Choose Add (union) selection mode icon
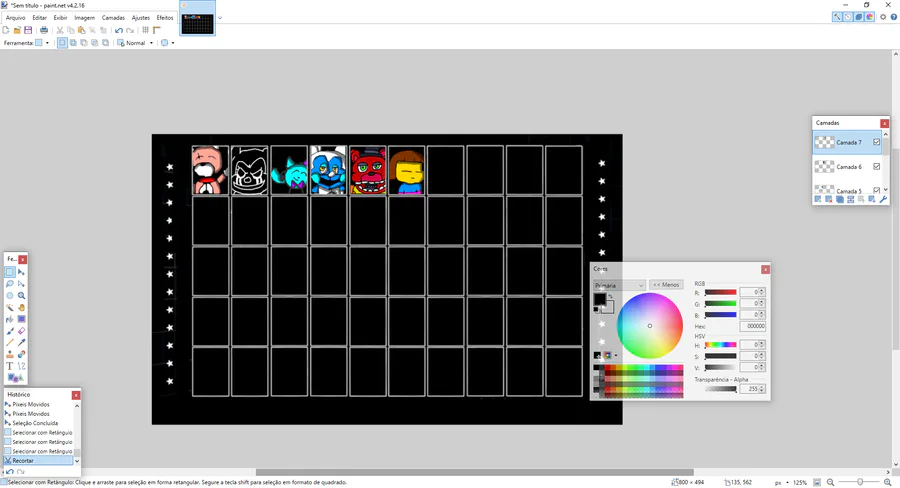Viewport: 900px width, 488px height. pyautogui.click(x=73, y=42)
